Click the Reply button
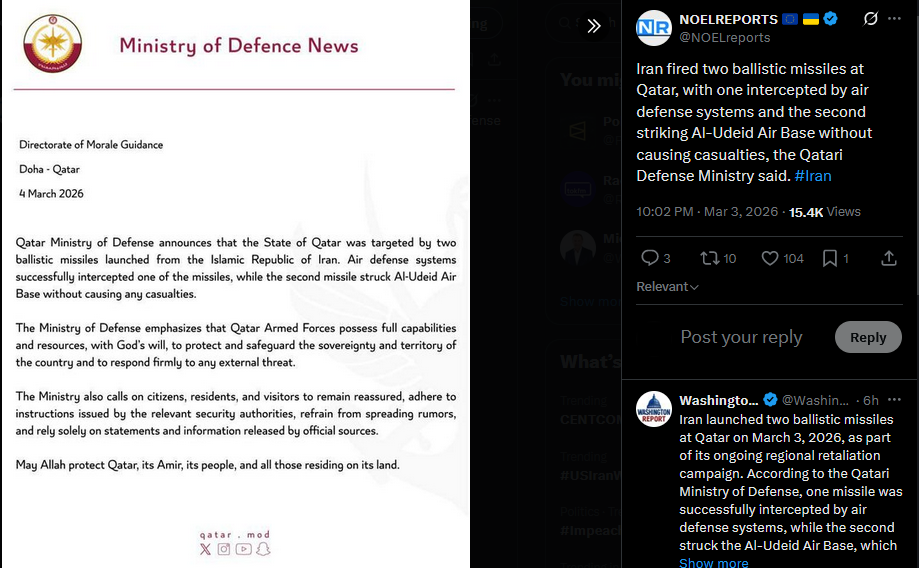This screenshot has height=568, width=919. pyautogui.click(x=868, y=337)
